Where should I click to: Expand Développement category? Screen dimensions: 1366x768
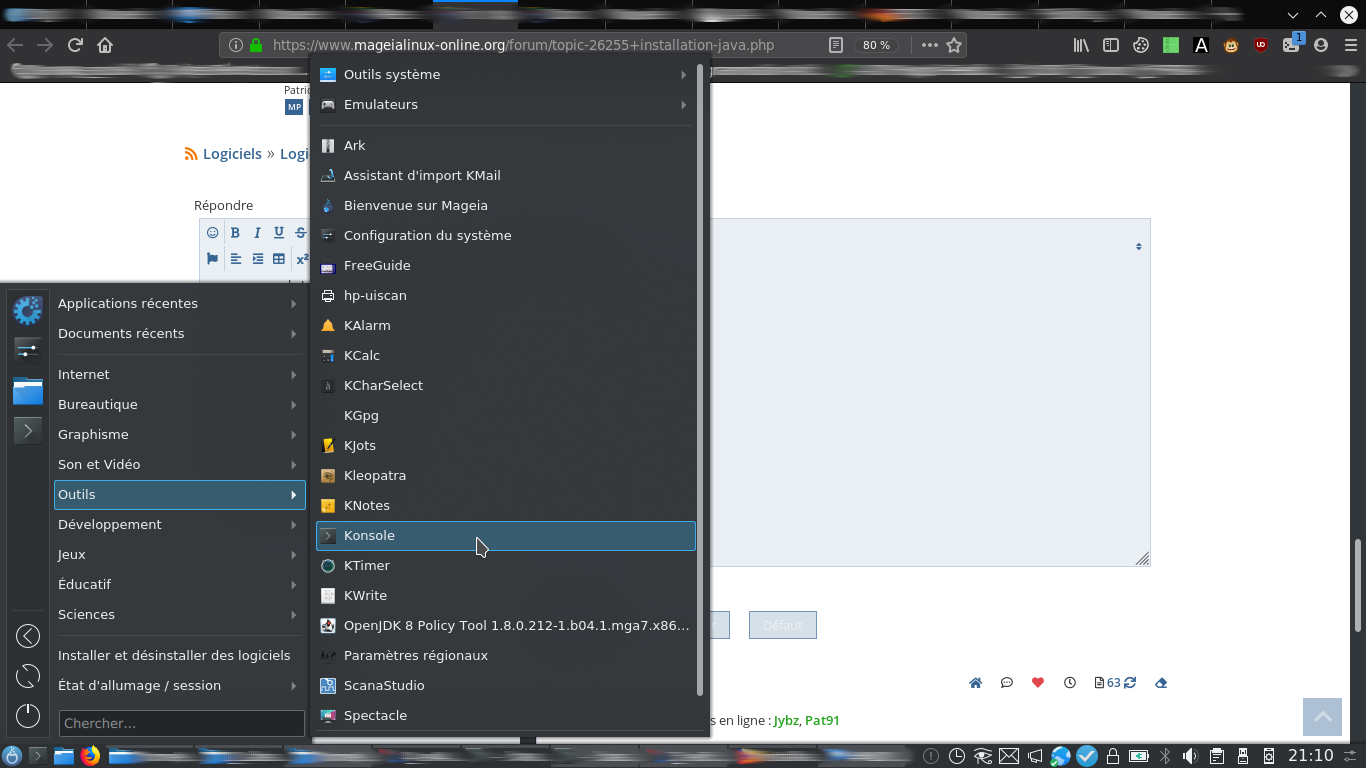179,524
